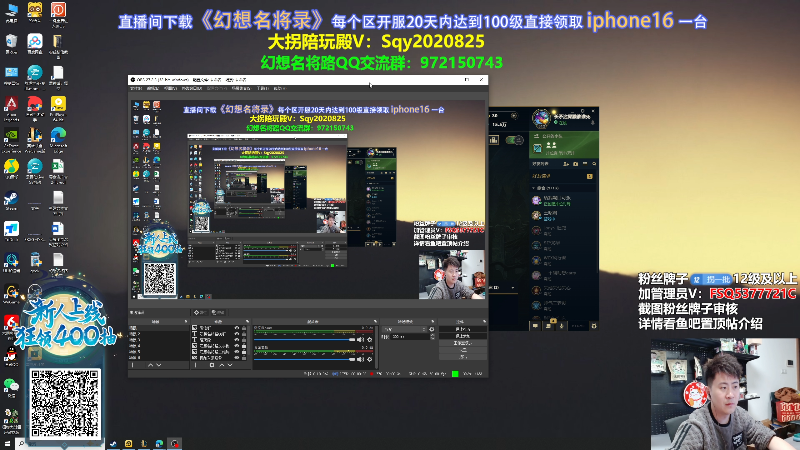Toggle visibility eye of topmost source
The height and width of the screenshot is (450, 800).
(237, 328)
